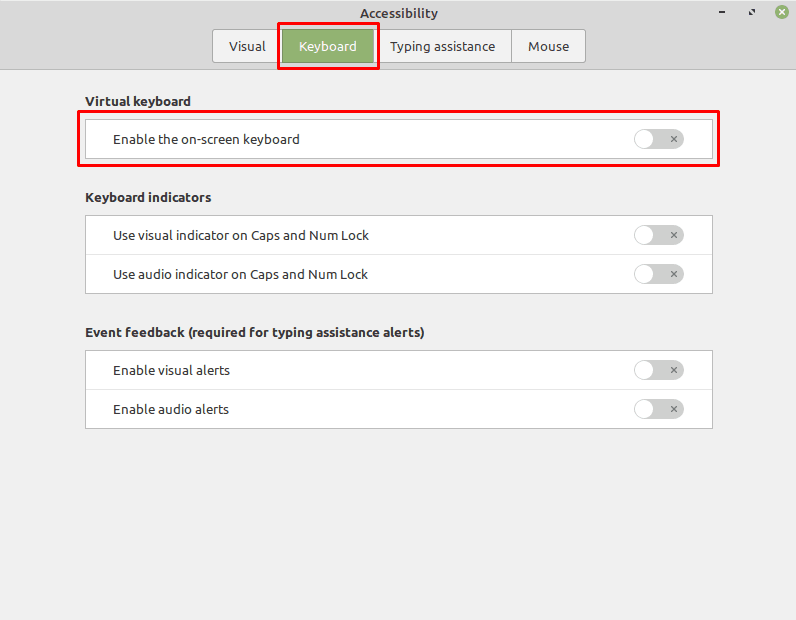
Task: Select the Keyboard tab
Action: pyautogui.click(x=328, y=46)
